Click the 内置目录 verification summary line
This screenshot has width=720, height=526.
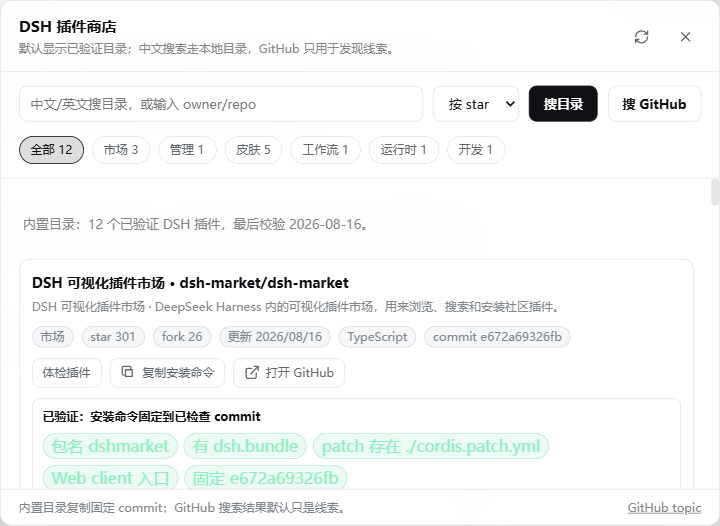pyautogui.click(x=196, y=224)
